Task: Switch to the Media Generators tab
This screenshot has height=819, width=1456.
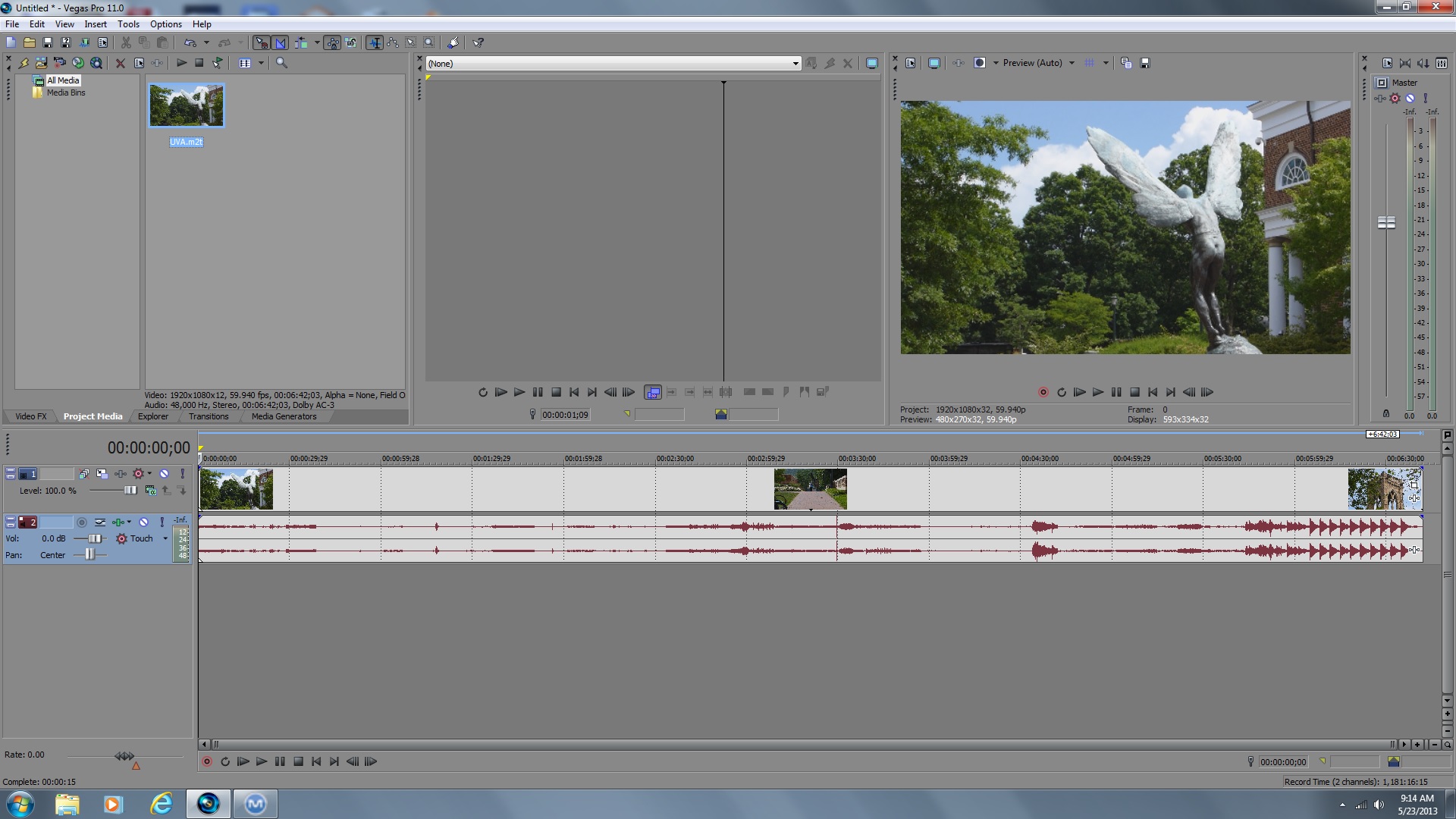Action: click(x=284, y=416)
